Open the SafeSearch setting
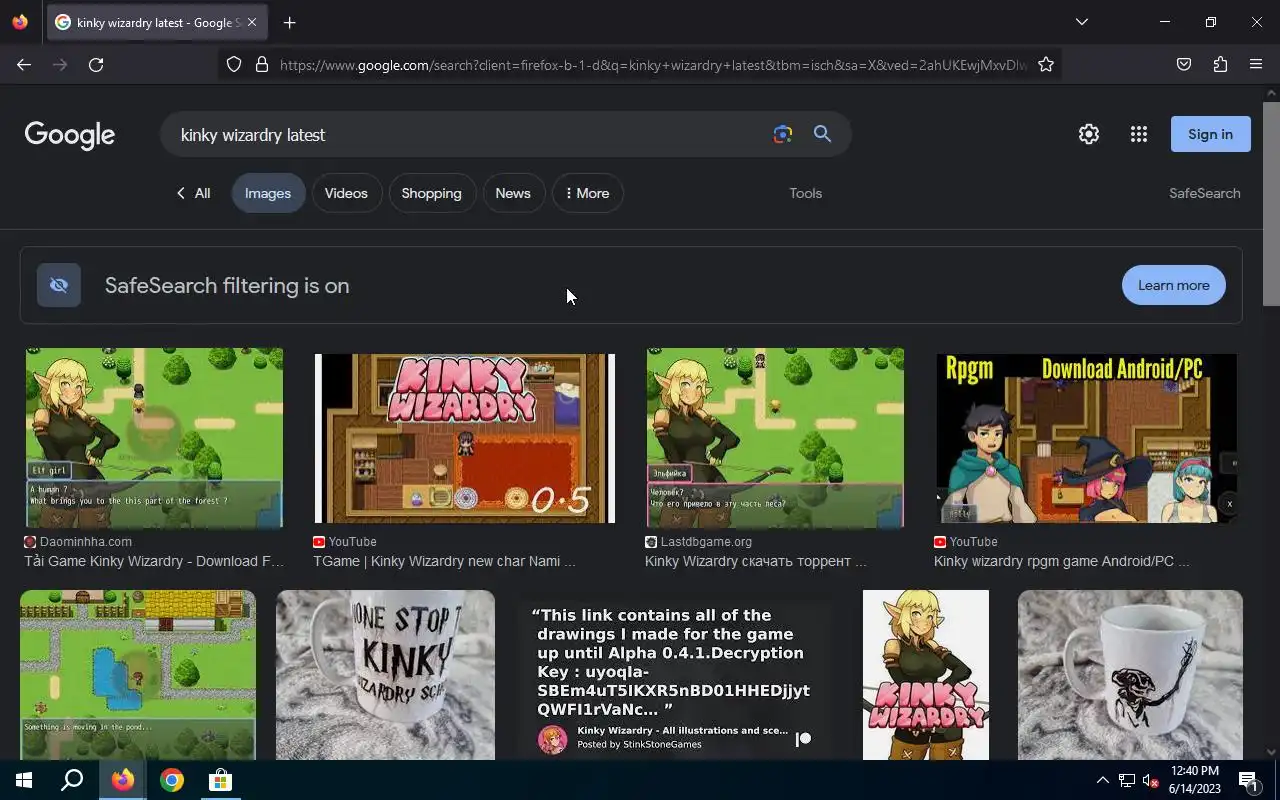 (x=1204, y=193)
